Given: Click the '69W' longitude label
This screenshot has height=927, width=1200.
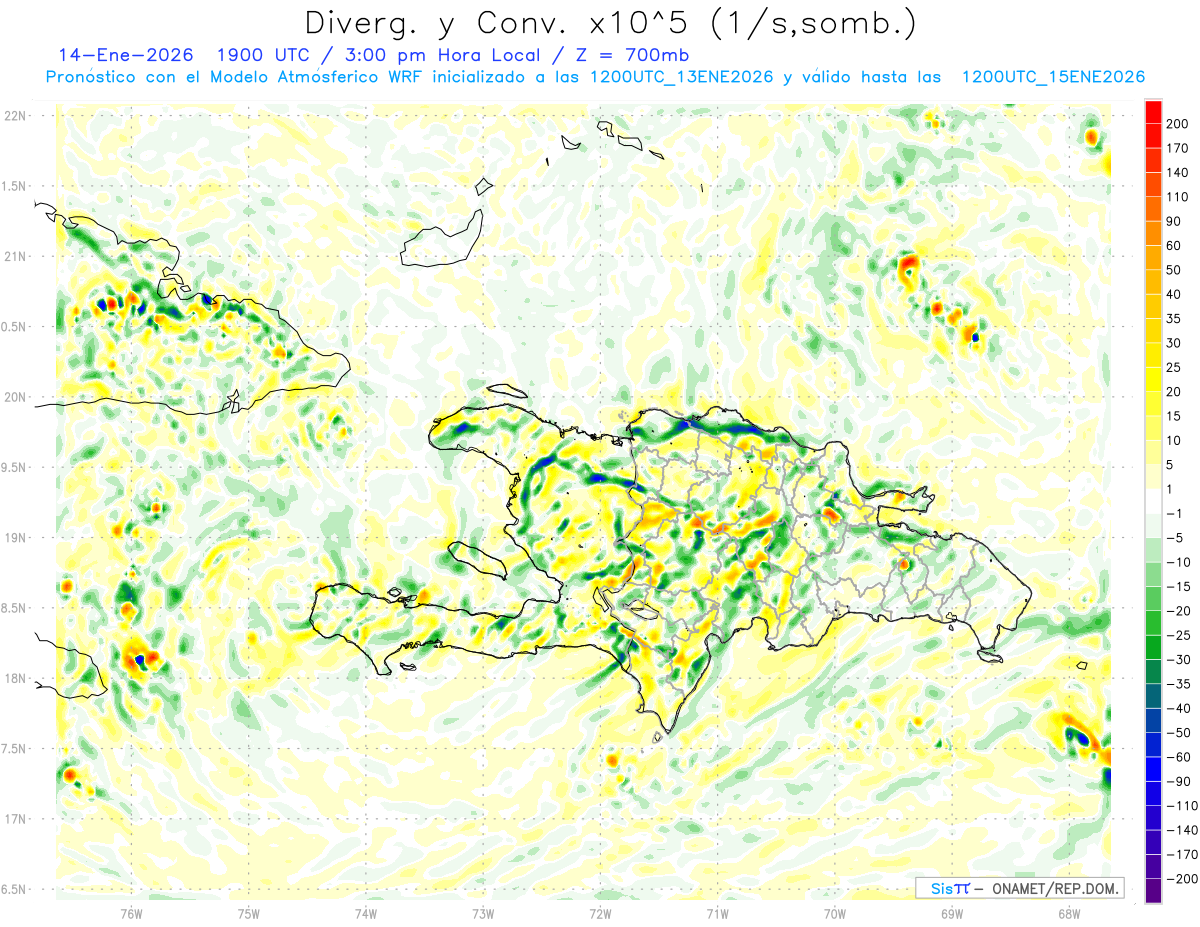Looking at the screenshot, I should pyautogui.click(x=952, y=913).
